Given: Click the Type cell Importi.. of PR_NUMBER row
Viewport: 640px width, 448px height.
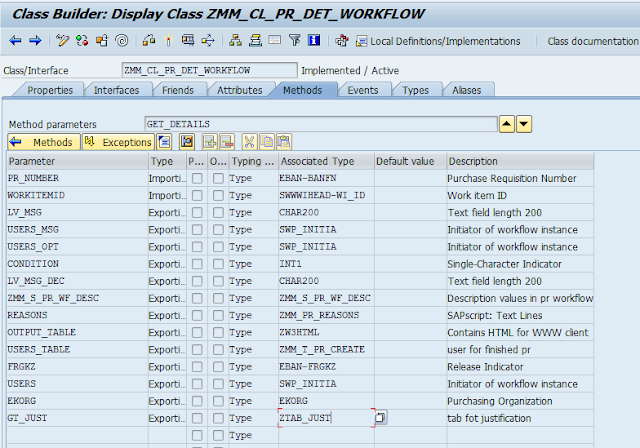Looking at the screenshot, I should [167, 178].
